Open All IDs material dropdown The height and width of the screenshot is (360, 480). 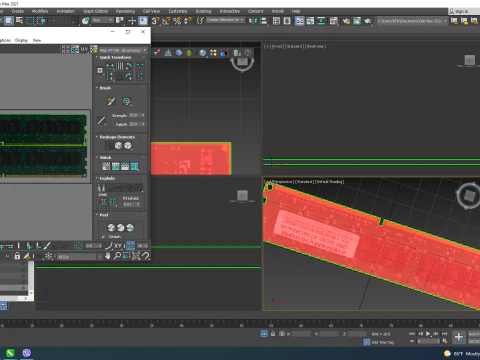point(80,257)
